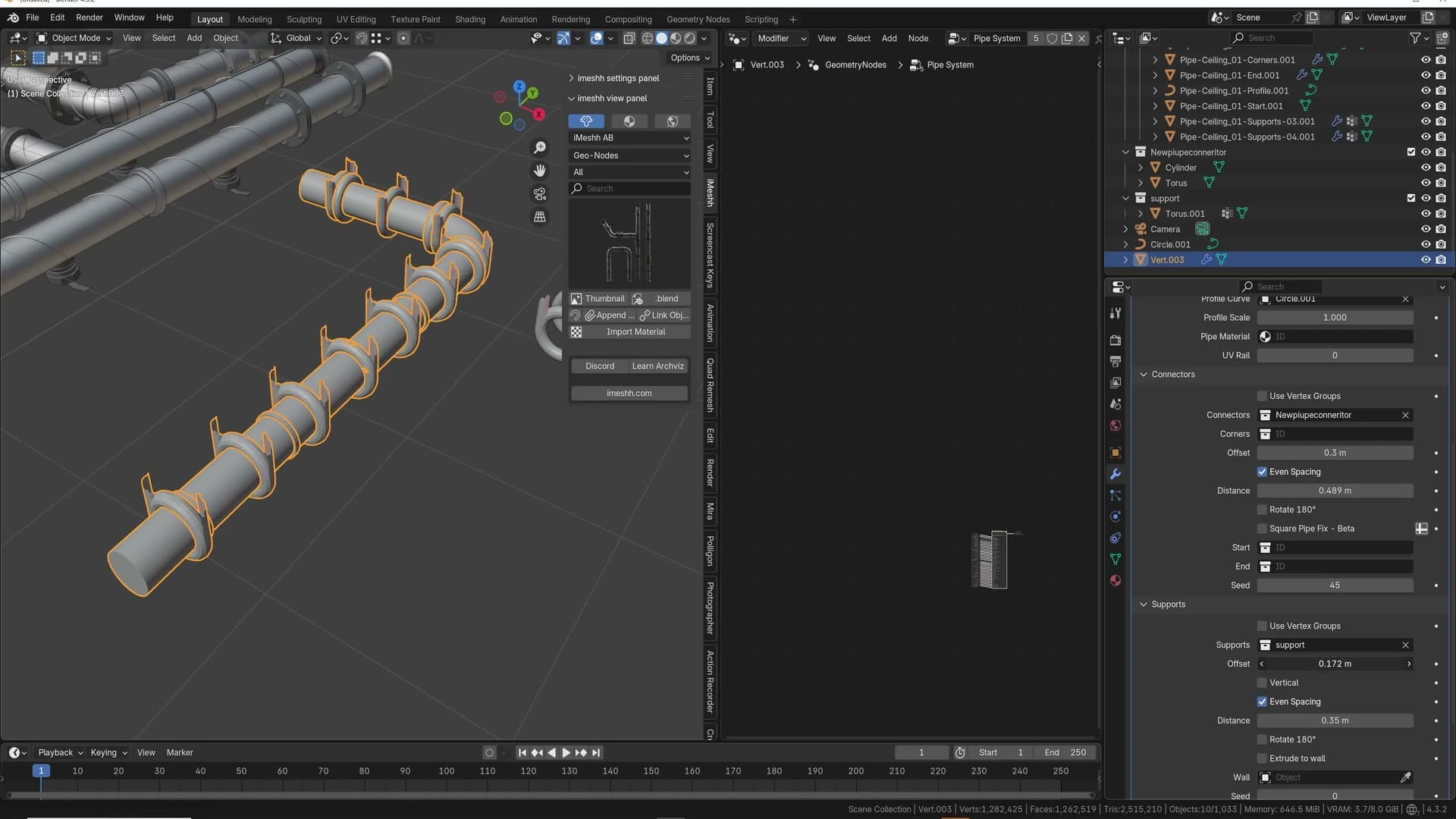
Task: Open the Render properties tab icon
Action: coord(1116,340)
